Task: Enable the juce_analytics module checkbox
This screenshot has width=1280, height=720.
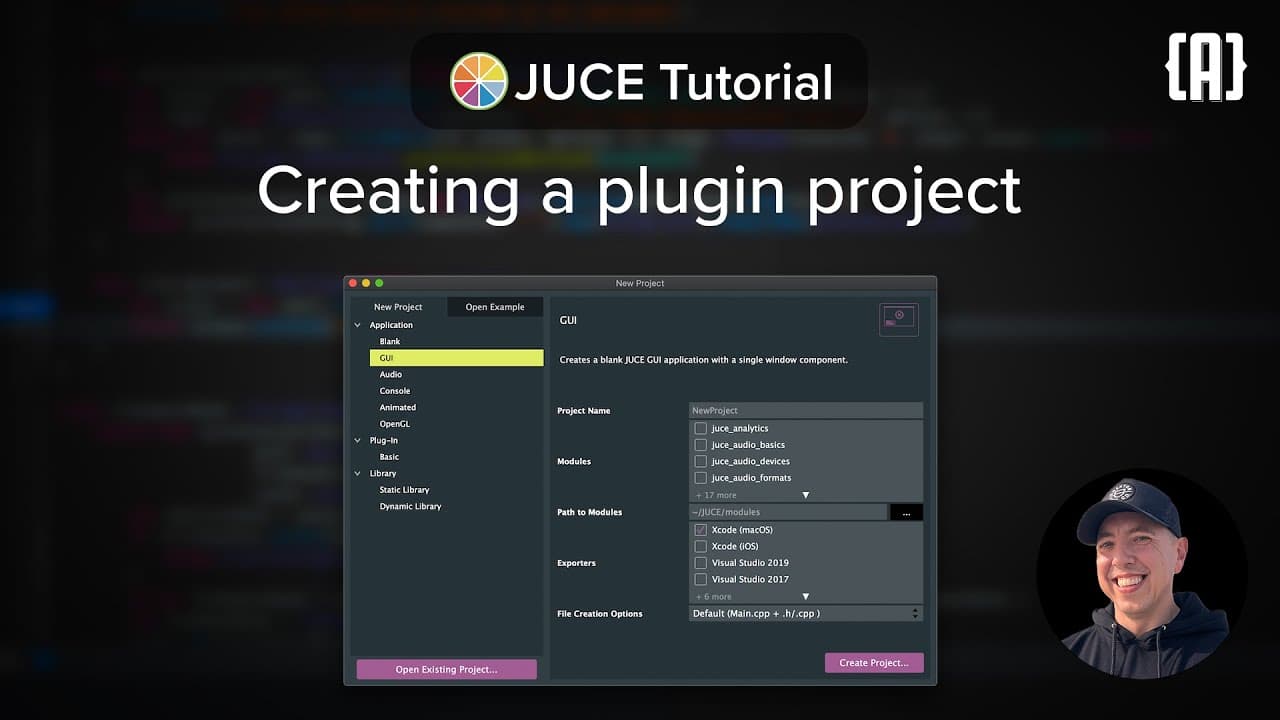Action: 701,428
